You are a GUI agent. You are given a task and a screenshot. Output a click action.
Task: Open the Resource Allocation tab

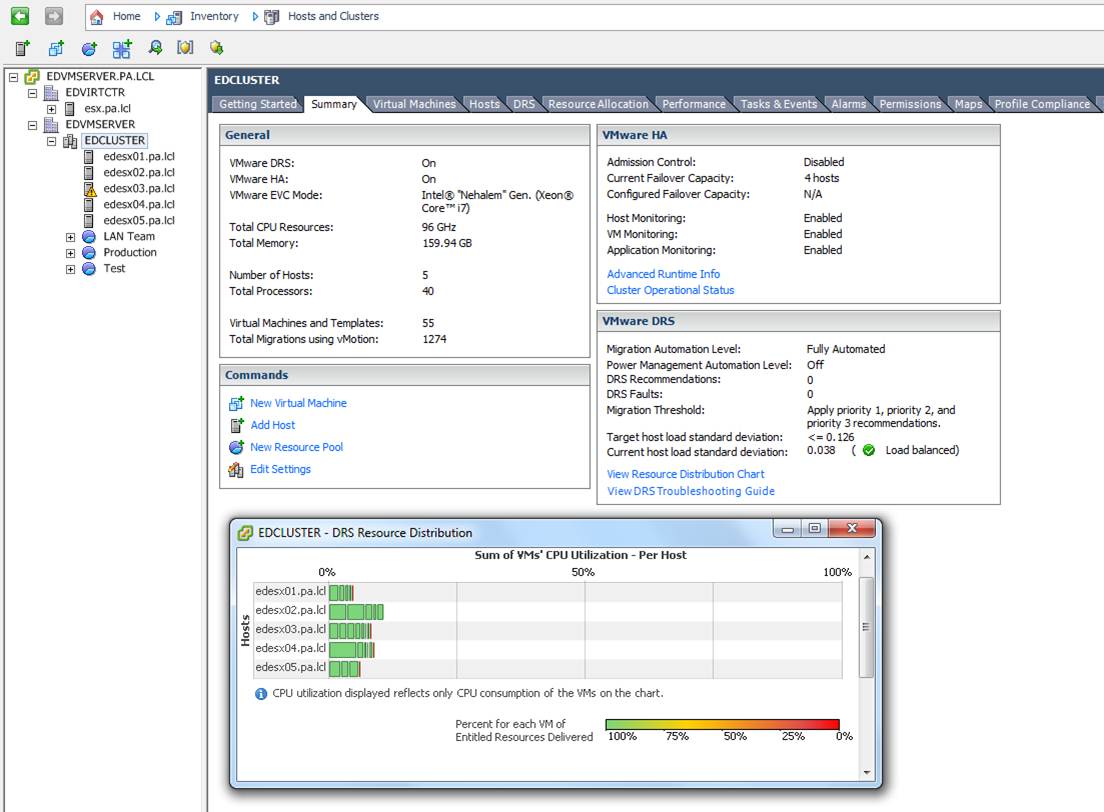[598, 104]
